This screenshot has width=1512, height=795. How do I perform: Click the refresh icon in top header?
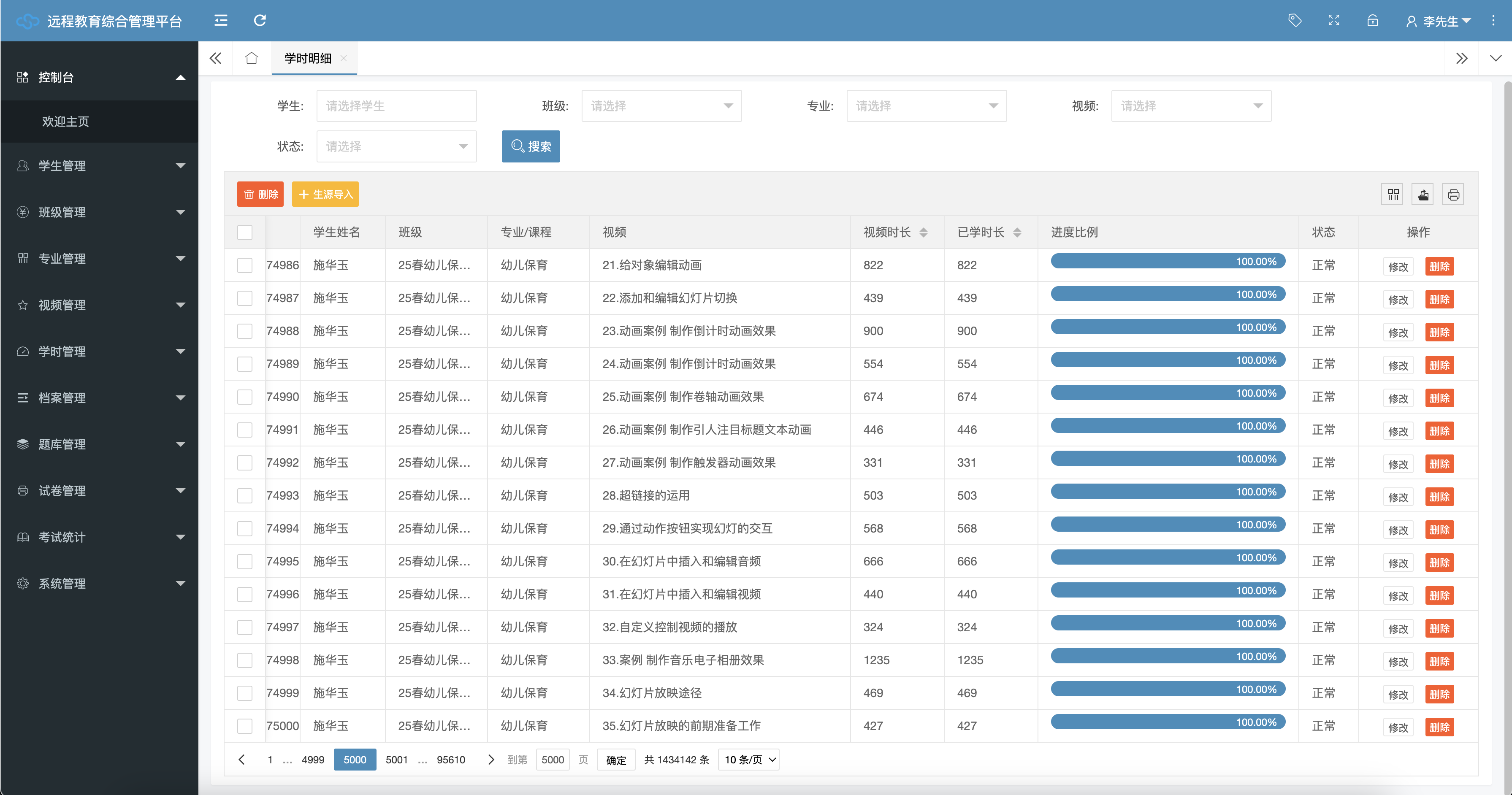pos(260,21)
